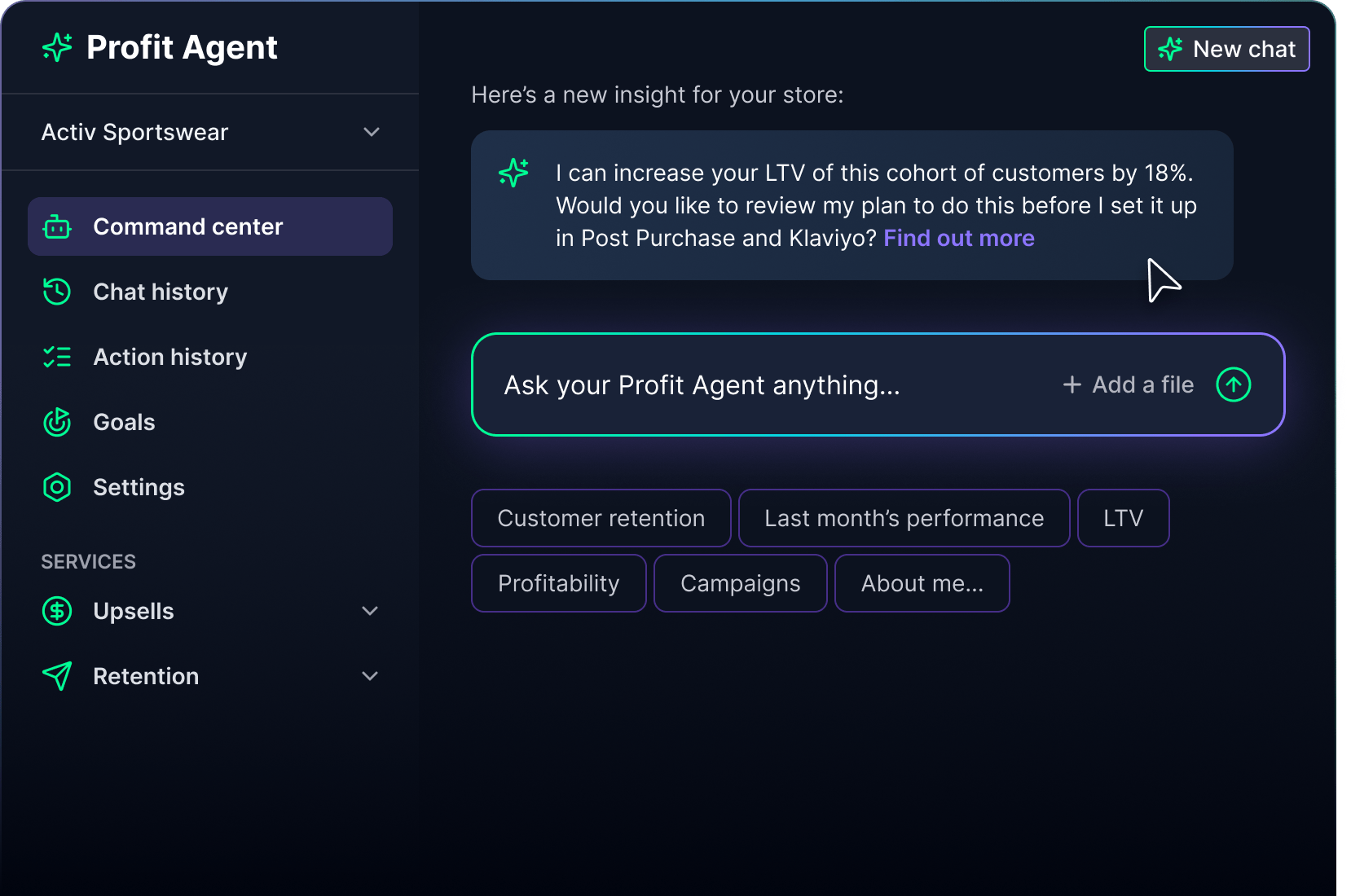Click the "Here's a new insight for your store" text

pyautogui.click(x=658, y=95)
